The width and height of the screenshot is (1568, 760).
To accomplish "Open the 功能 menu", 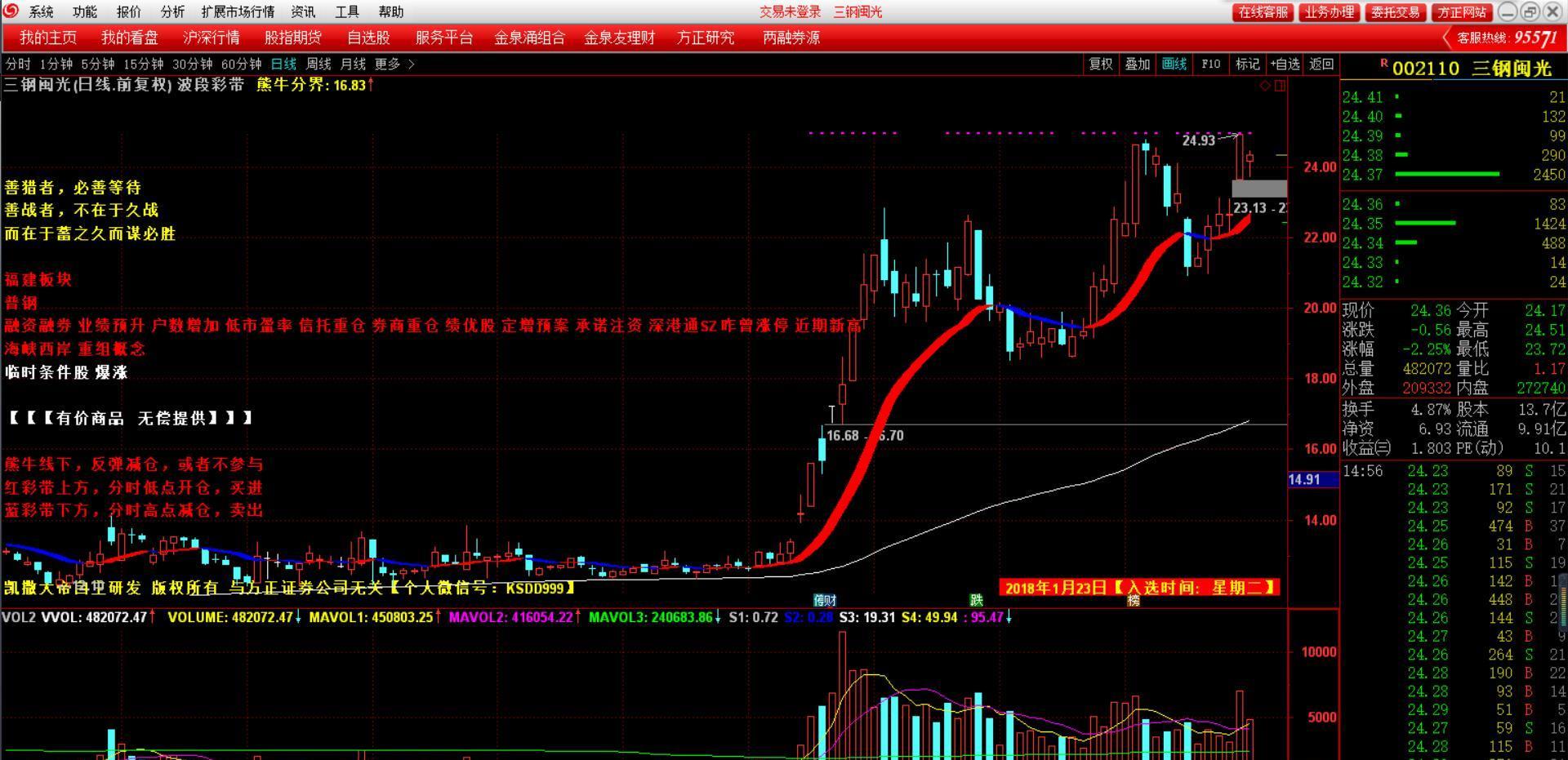I will (x=85, y=11).
